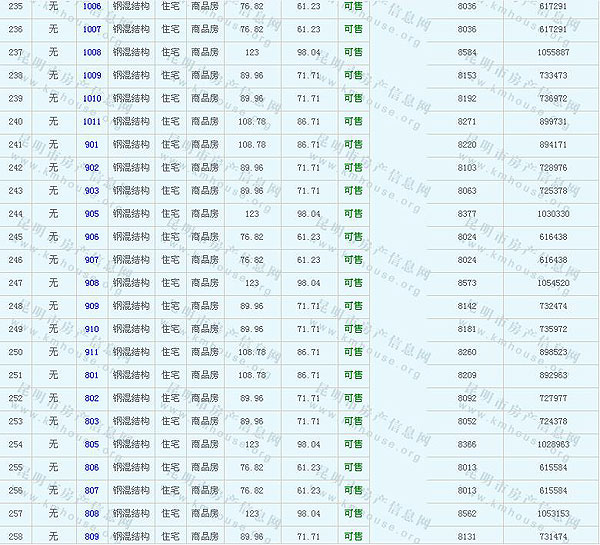The width and height of the screenshot is (600, 545).
Task: Click room 801 link
Action: tap(92, 375)
